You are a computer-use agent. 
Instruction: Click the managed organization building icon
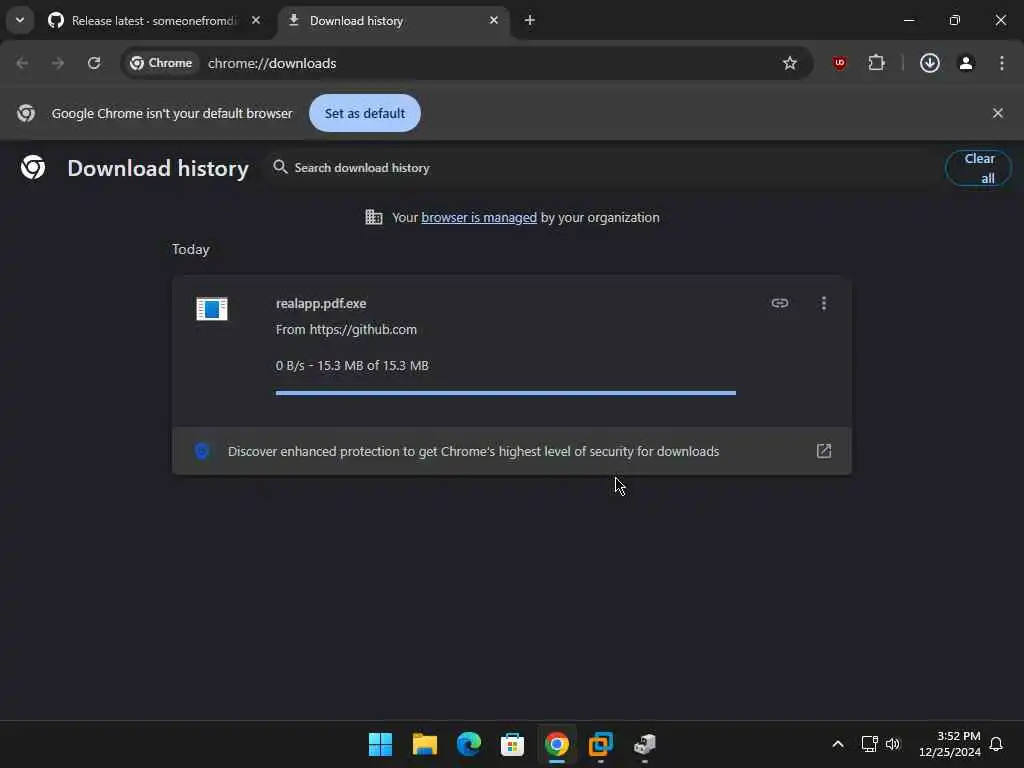point(374,217)
